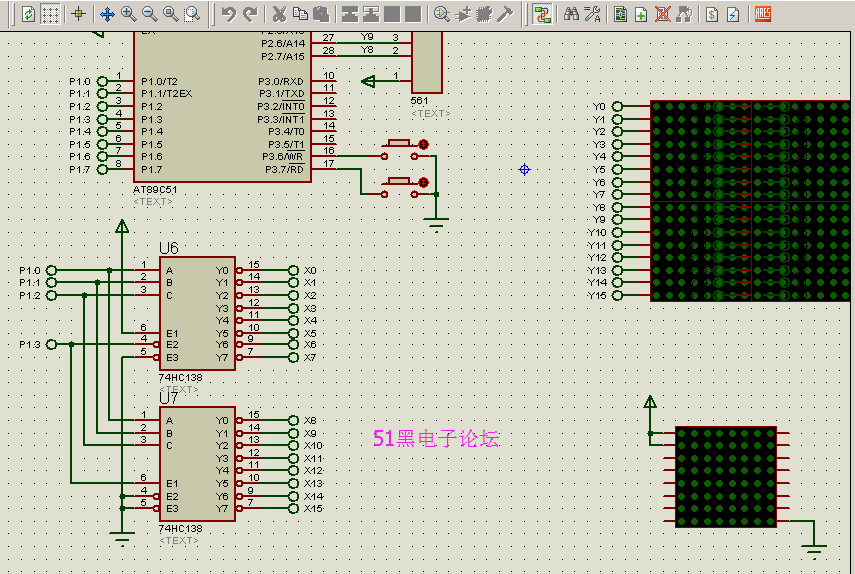Click the P1.7 terminal by AT89C51

102,170
